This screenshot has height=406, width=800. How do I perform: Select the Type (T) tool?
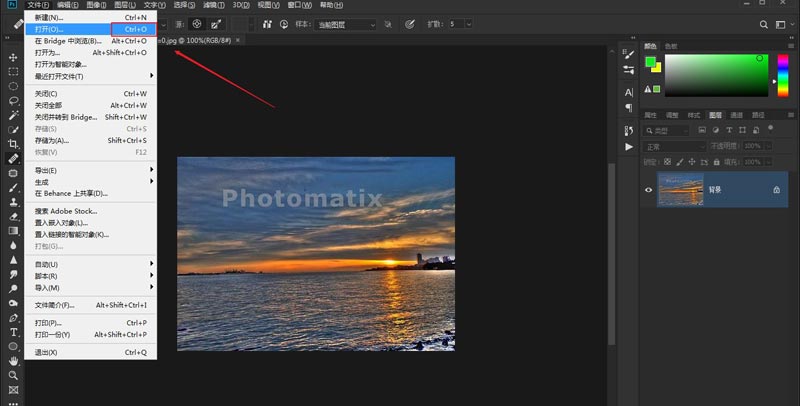click(x=14, y=331)
